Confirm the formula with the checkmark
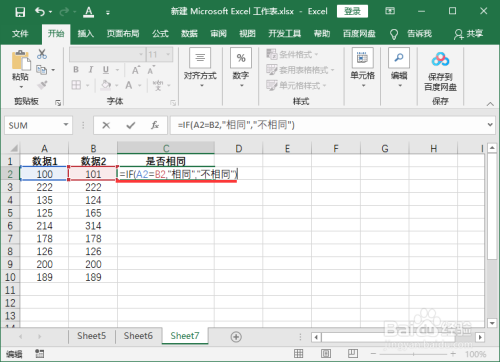This screenshot has width=500, height=362. 131,125
